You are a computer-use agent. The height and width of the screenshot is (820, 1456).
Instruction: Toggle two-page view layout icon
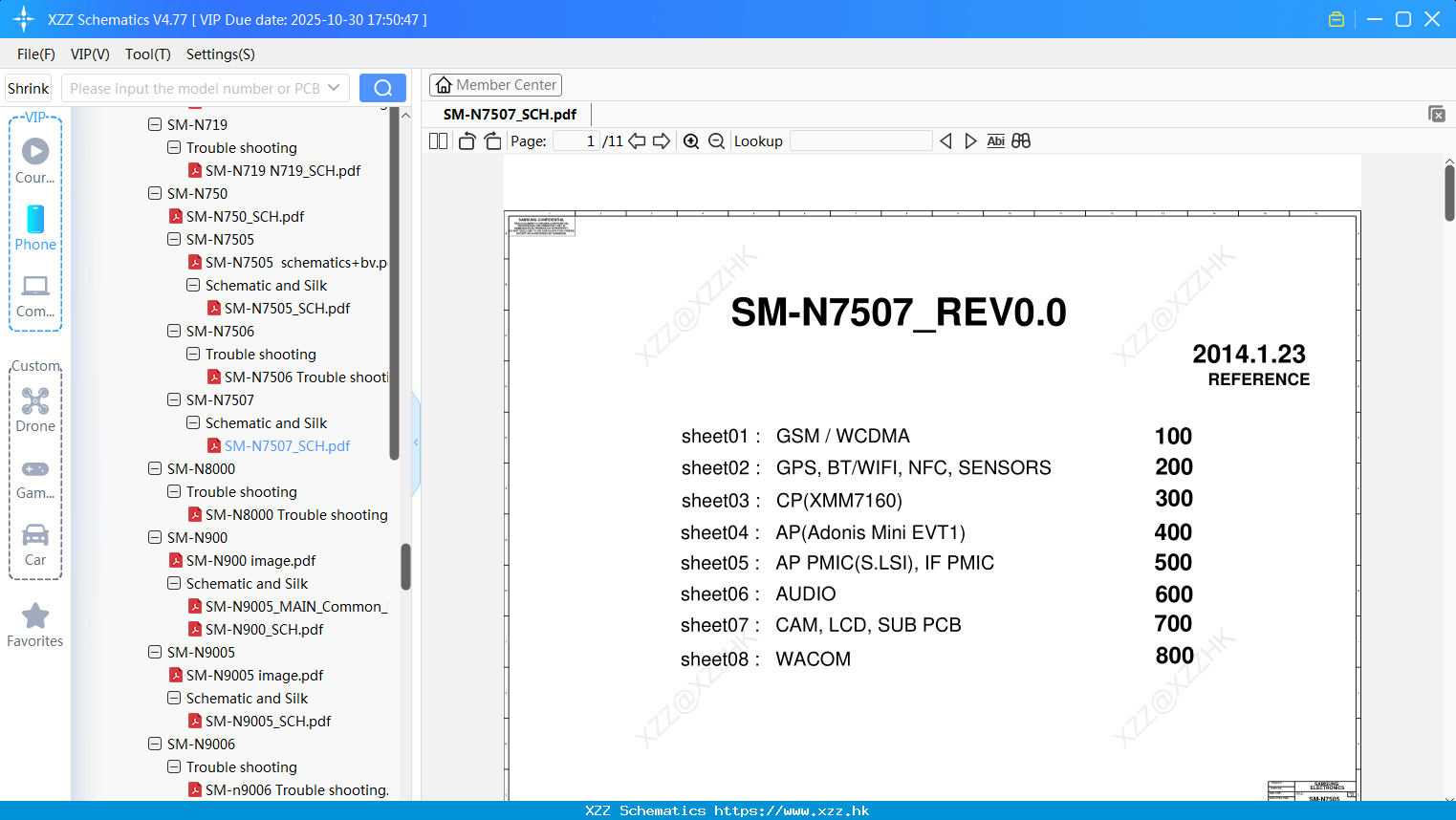pos(438,140)
